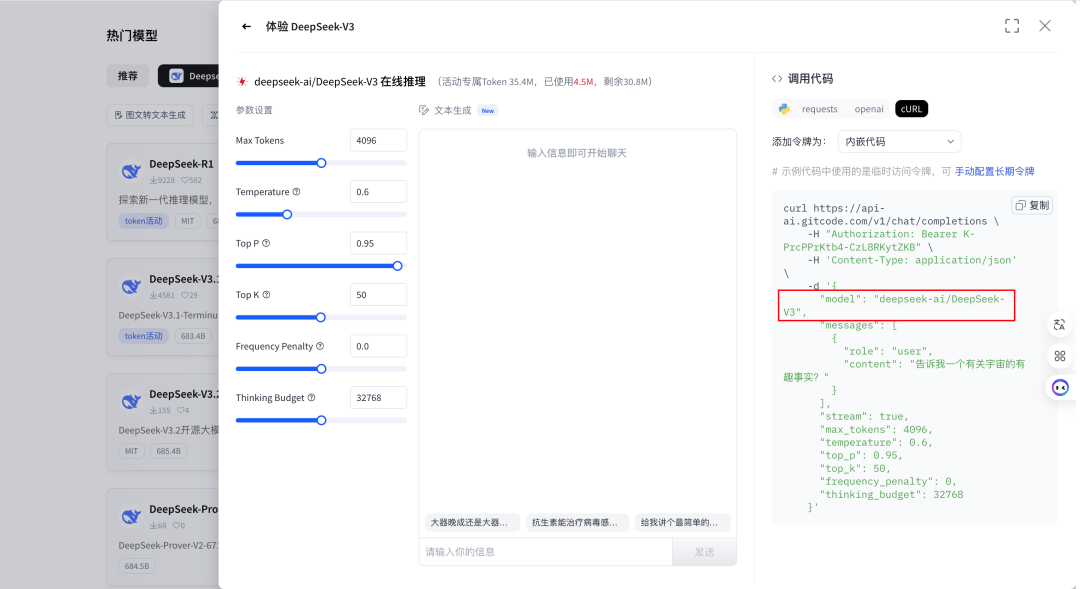This screenshot has height=589, width=1080.
Task: Click the DeepSeek-V3.1 whale icon
Action: coord(131,285)
